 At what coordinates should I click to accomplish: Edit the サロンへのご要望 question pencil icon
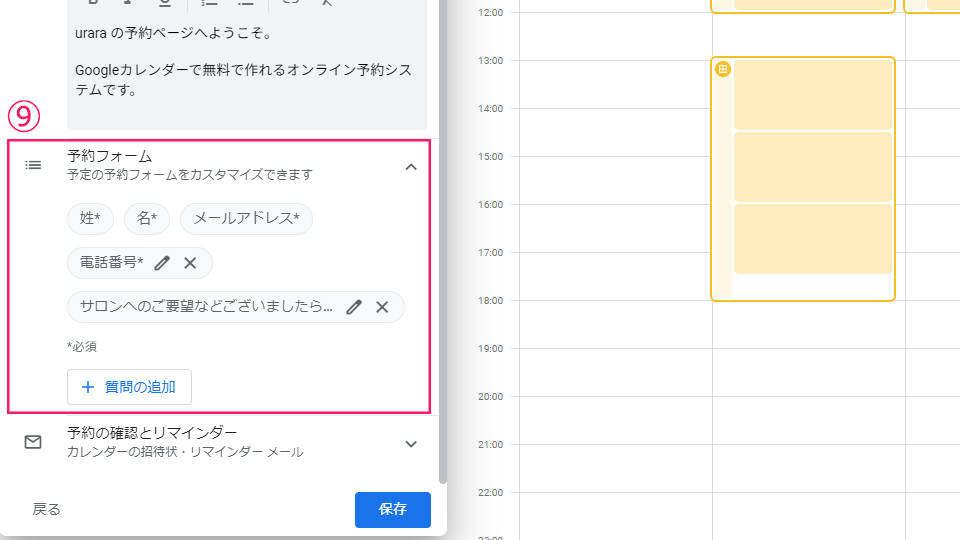pos(354,307)
